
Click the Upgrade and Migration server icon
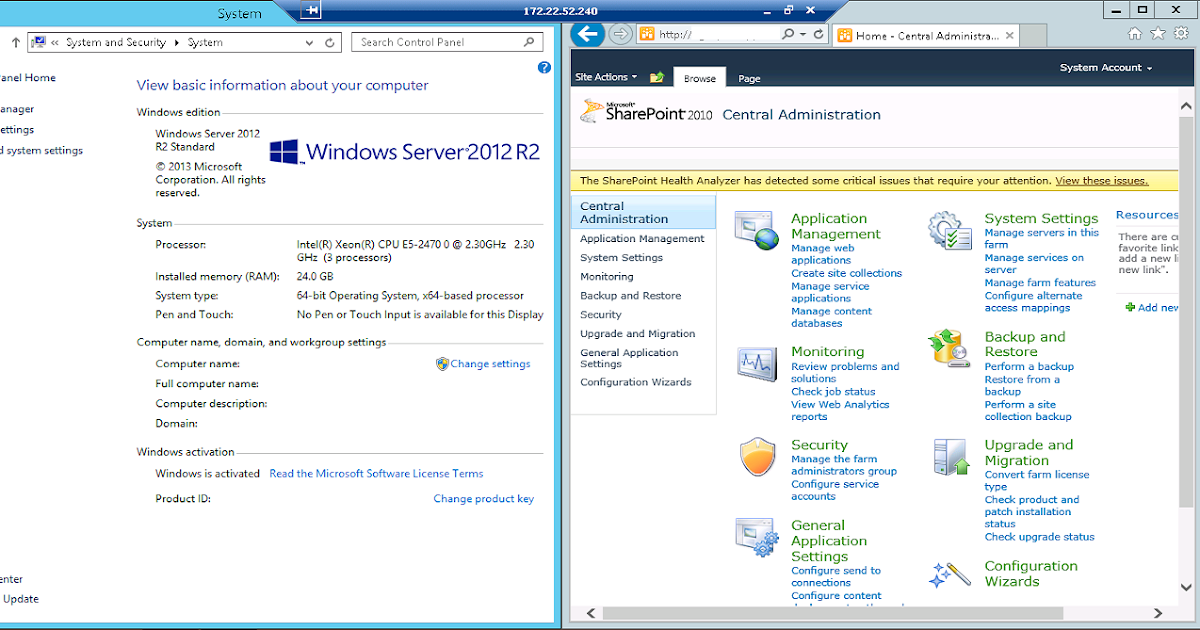click(x=948, y=456)
